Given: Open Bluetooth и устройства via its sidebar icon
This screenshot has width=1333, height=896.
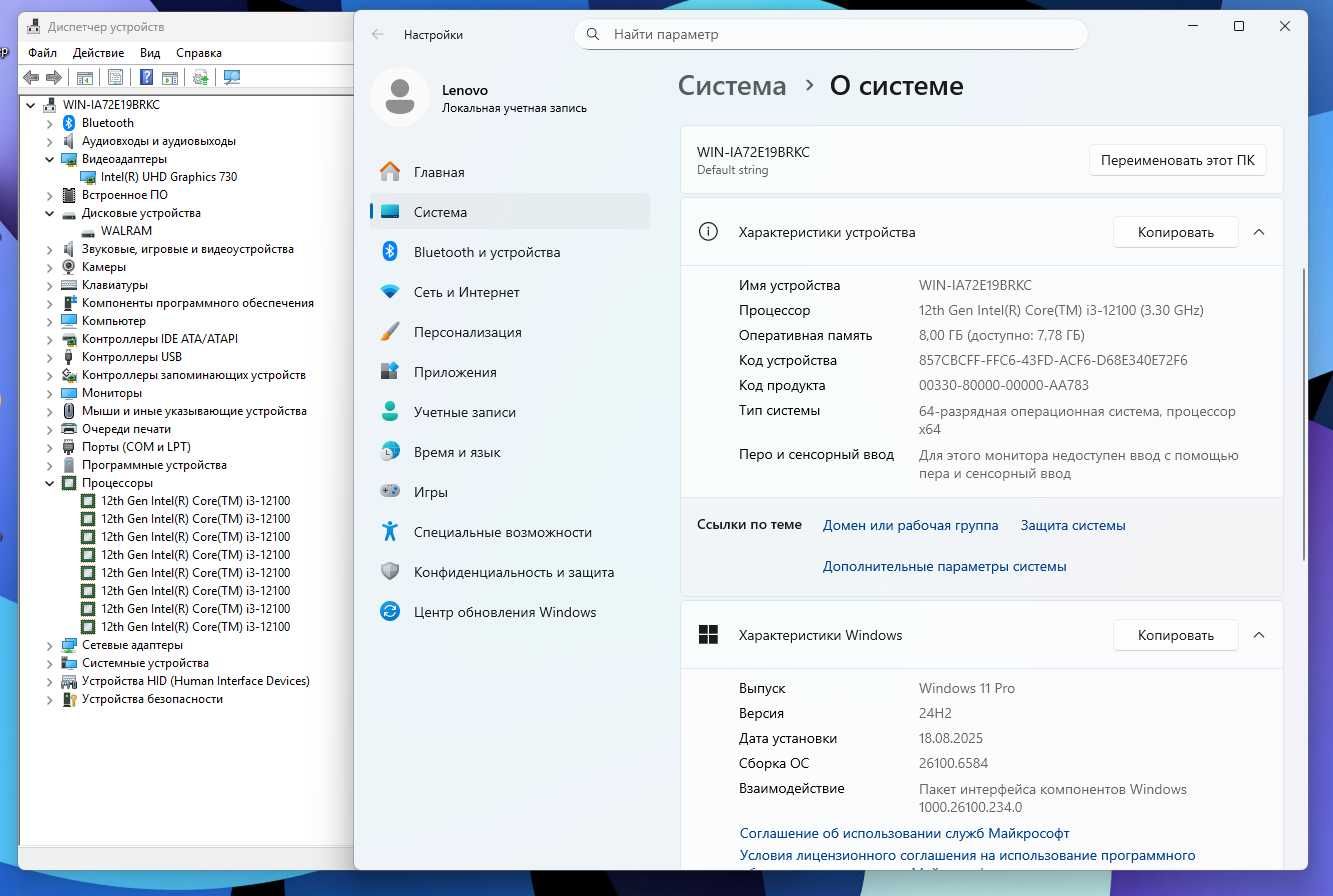Looking at the screenshot, I should (390, 252).
